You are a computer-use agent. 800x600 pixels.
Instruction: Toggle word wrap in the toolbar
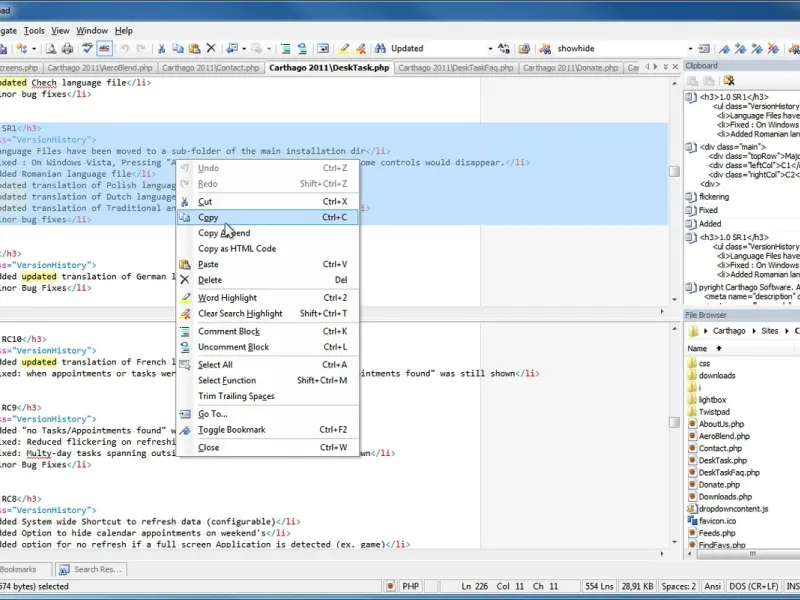pyautogui.click(x=323, y=48)
